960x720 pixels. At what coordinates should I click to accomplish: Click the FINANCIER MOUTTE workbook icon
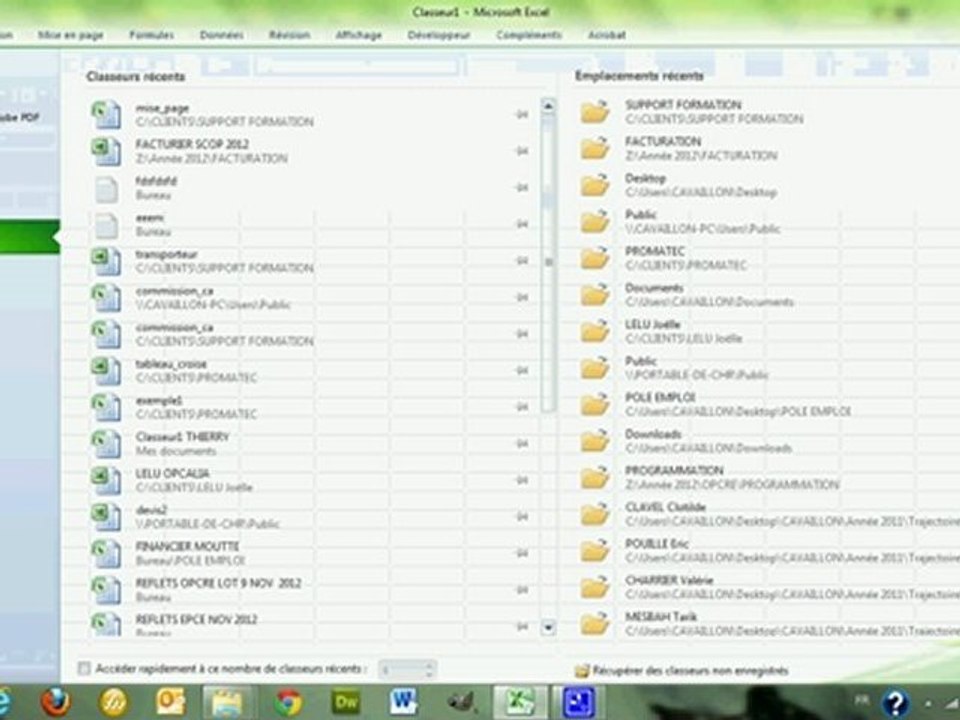[107, 553]
